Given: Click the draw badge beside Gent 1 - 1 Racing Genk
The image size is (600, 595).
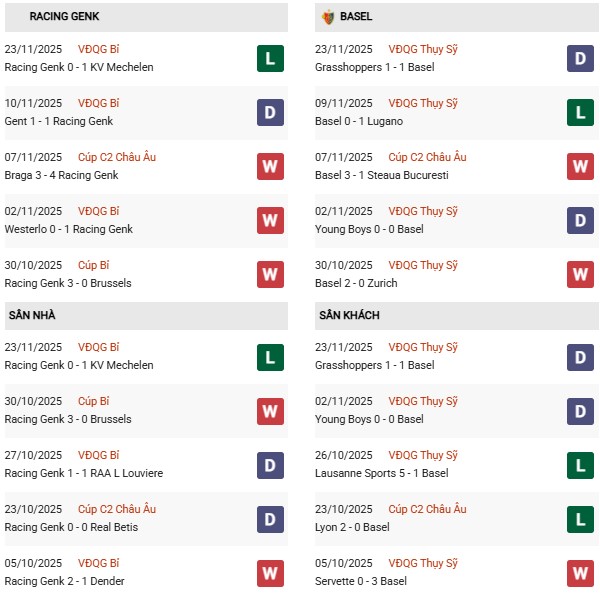Looking at the screenshot, I should click(x=270, y=112).
